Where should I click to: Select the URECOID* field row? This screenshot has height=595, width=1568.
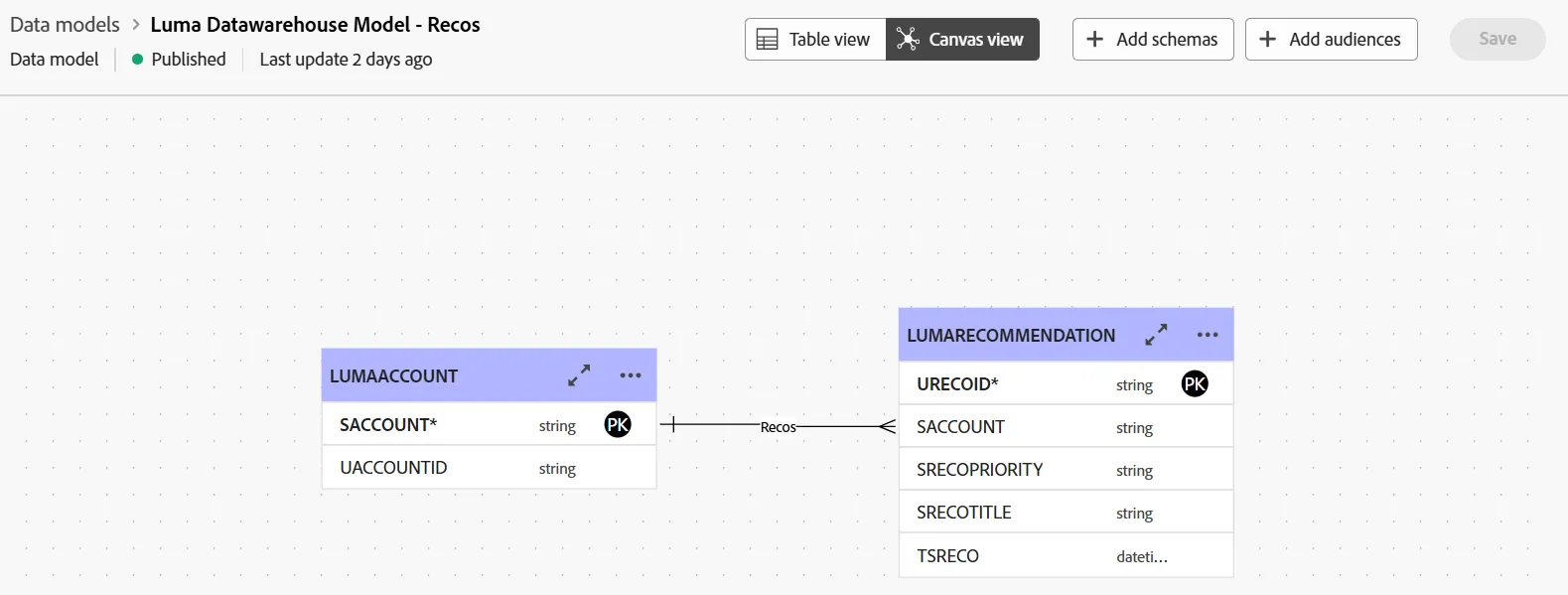click(x=1067, y=383)
